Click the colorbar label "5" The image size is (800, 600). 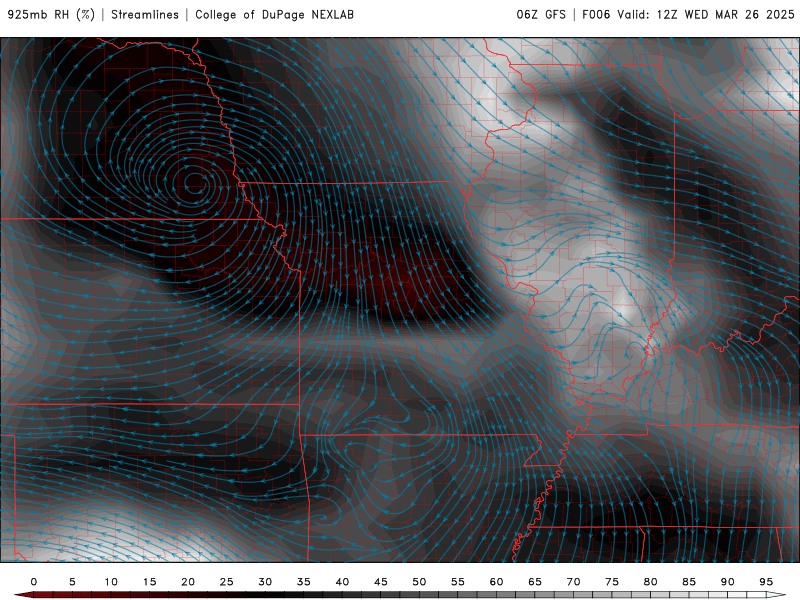click(x=72, y=582)
